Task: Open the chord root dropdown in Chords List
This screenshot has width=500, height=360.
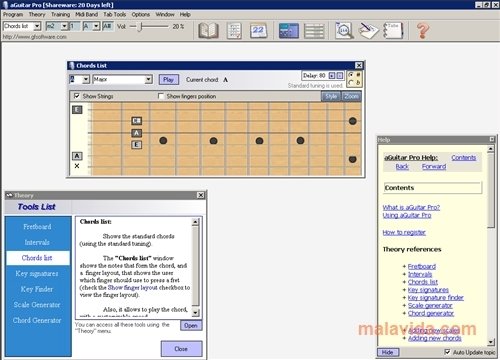Action: click(86, 79)
